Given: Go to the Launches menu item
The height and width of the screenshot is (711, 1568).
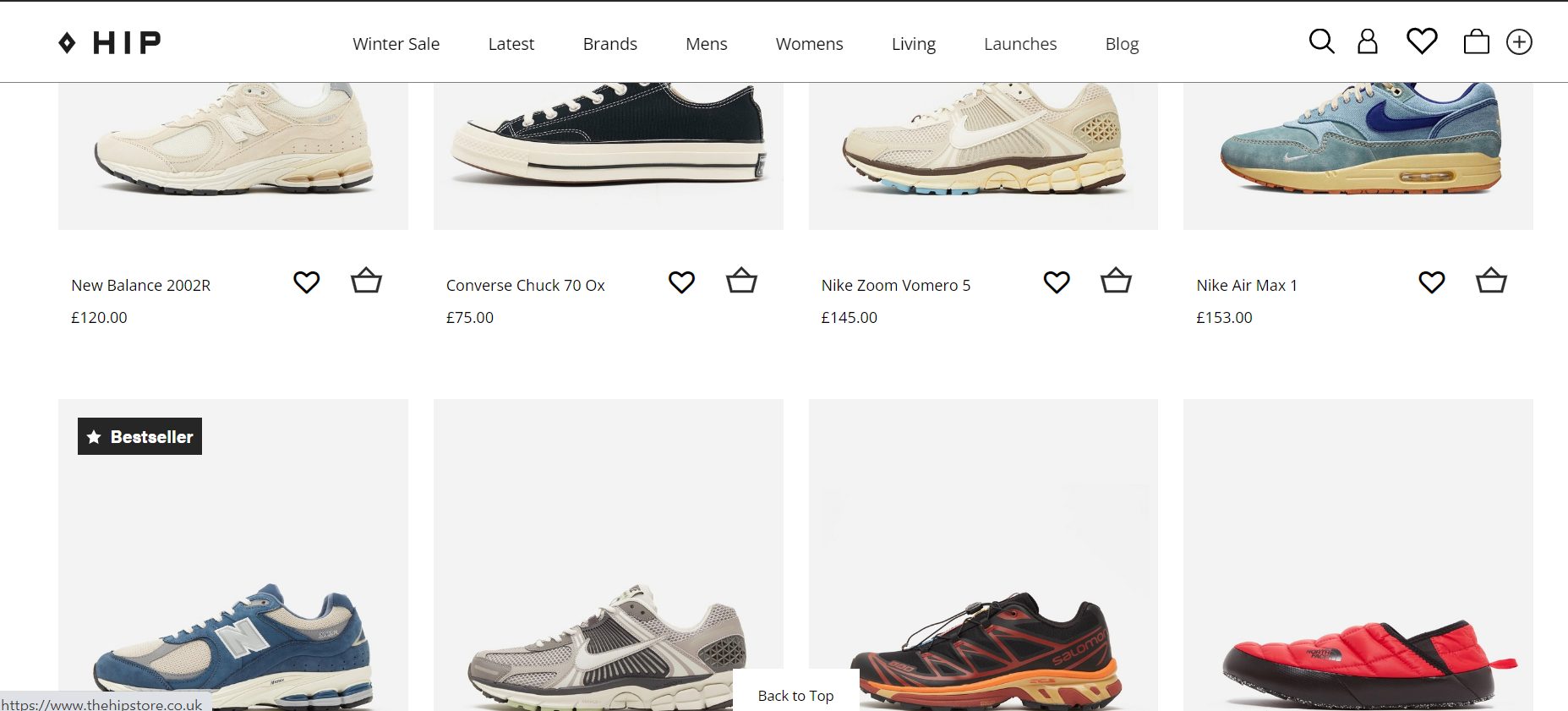Looking at the screenshot, I should 1019,44.
